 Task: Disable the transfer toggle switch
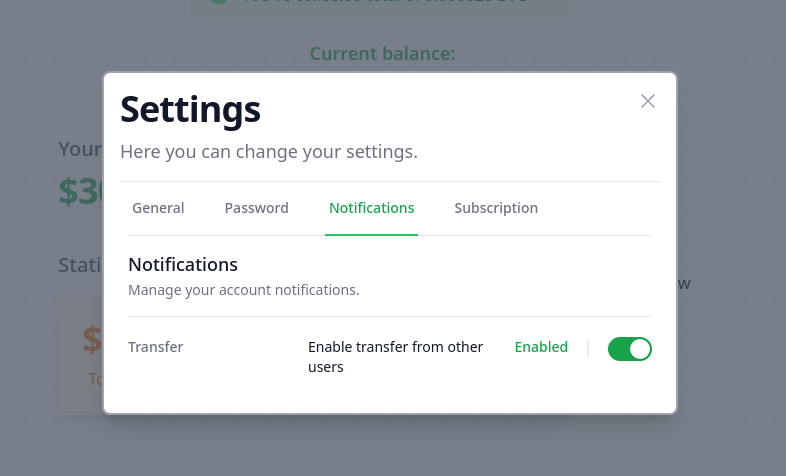pos(630,348)
